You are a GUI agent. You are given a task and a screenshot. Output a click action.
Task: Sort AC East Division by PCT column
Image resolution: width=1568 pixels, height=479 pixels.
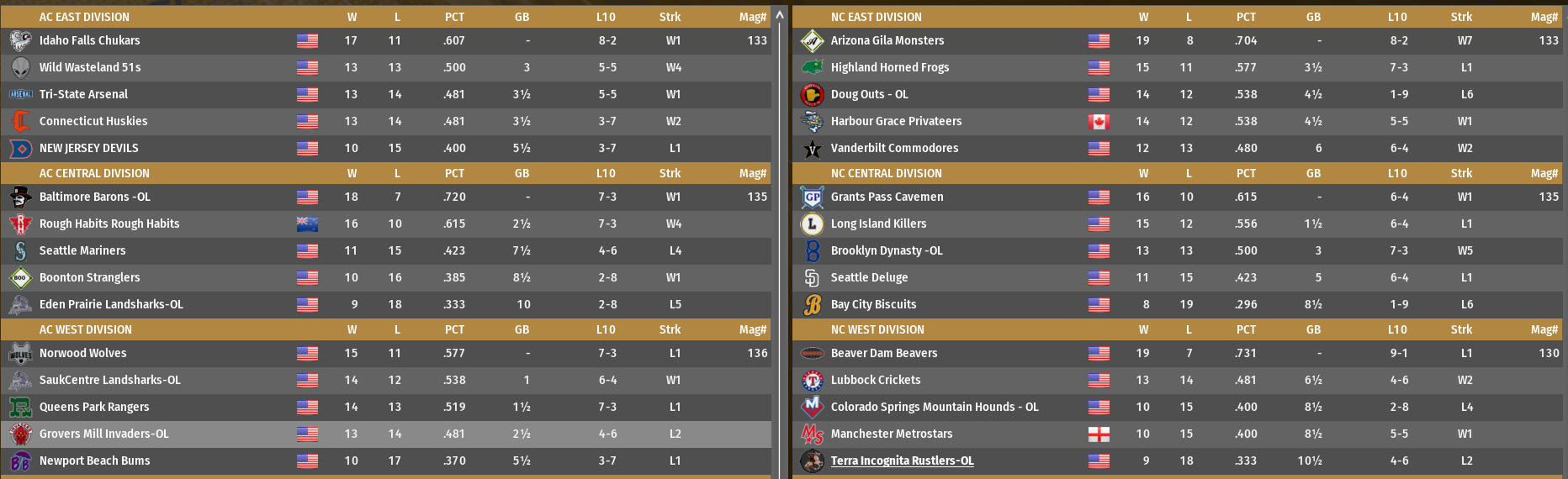(x=454, y=17)
